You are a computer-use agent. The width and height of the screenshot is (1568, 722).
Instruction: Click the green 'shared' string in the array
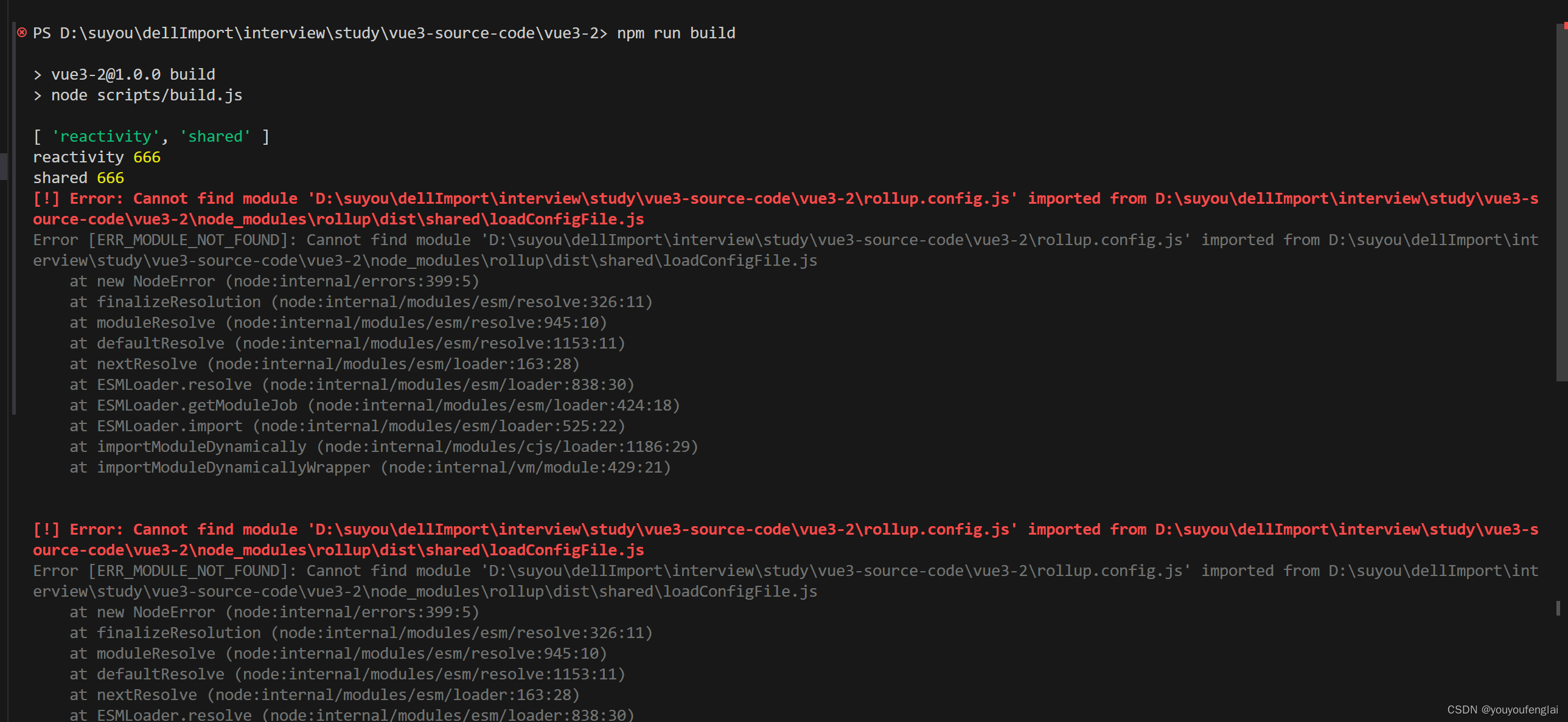pos(215,136)
